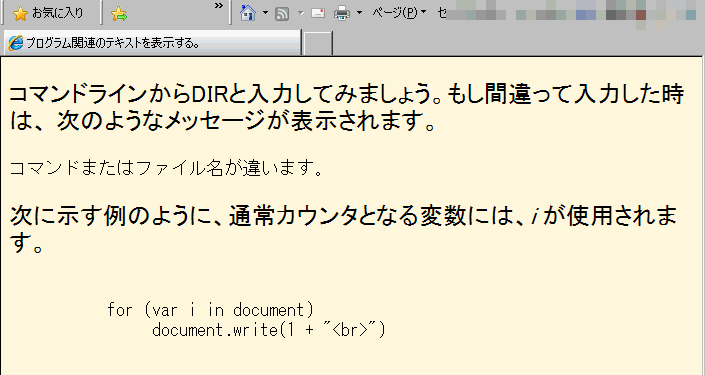Click the paragraph beginning 次に示す例のように

pos(344,228)
